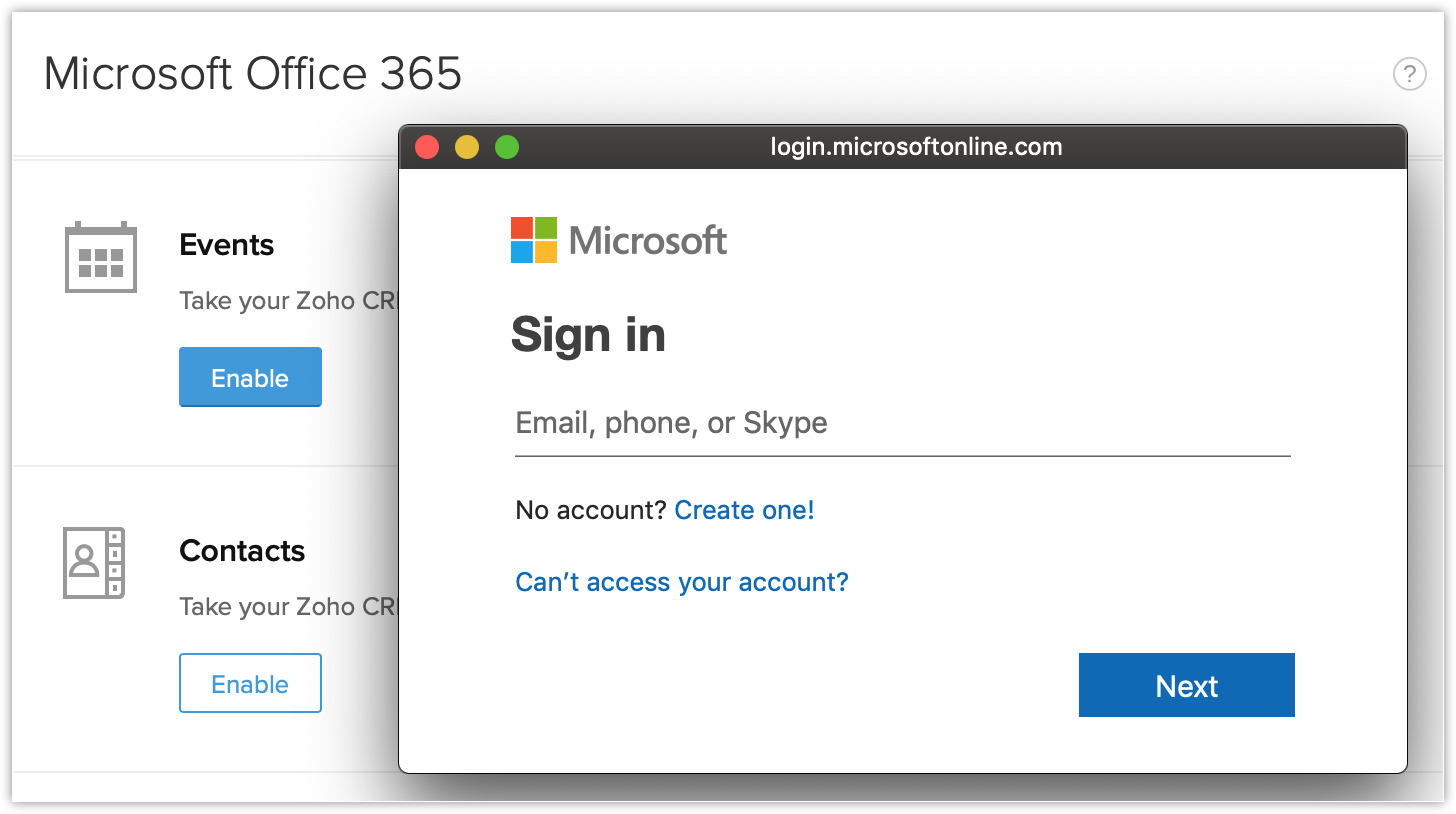Open the help question mark icon
This screenshot has width=1456, height=814.
point(1409,74)
